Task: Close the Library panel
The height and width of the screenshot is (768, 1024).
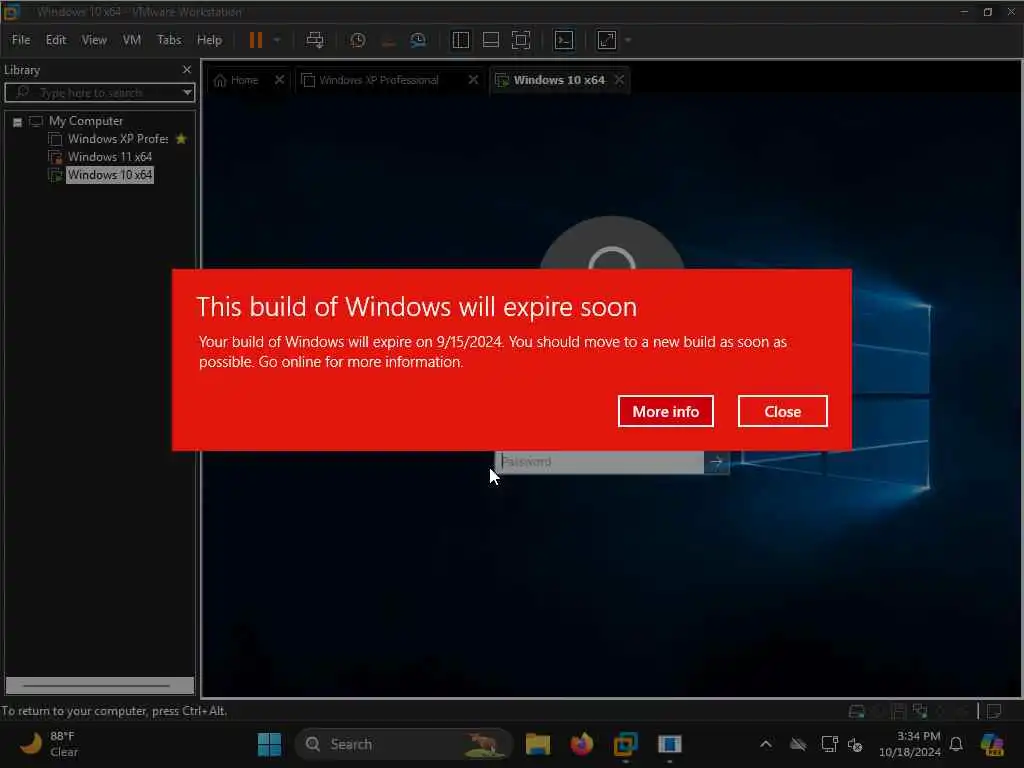Action: tap(187, 69)
